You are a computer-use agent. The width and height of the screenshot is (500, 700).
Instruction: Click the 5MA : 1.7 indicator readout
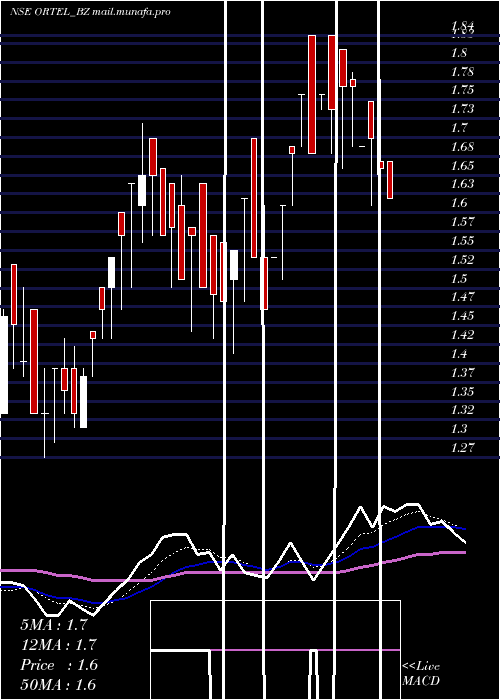coord(54,625)
